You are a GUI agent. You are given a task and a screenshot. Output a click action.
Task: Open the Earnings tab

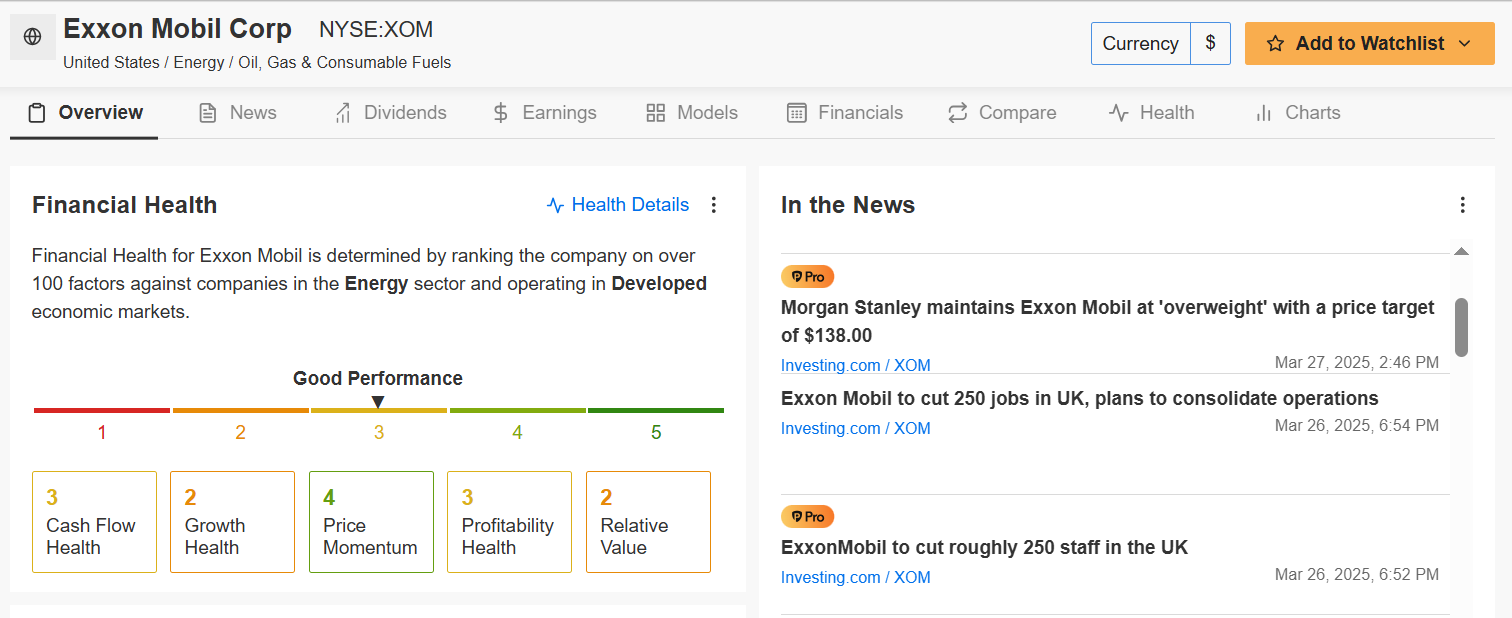click(x=545, y=113)
